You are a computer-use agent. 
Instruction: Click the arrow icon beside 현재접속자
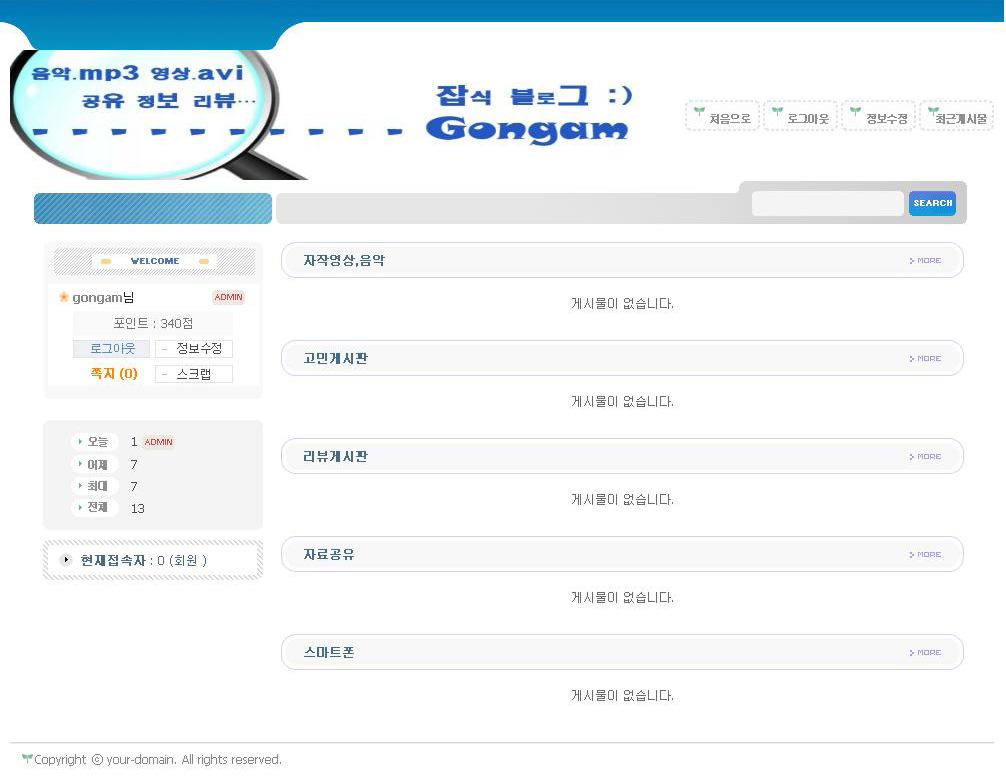pyautogui.click(x=66, y=560)
